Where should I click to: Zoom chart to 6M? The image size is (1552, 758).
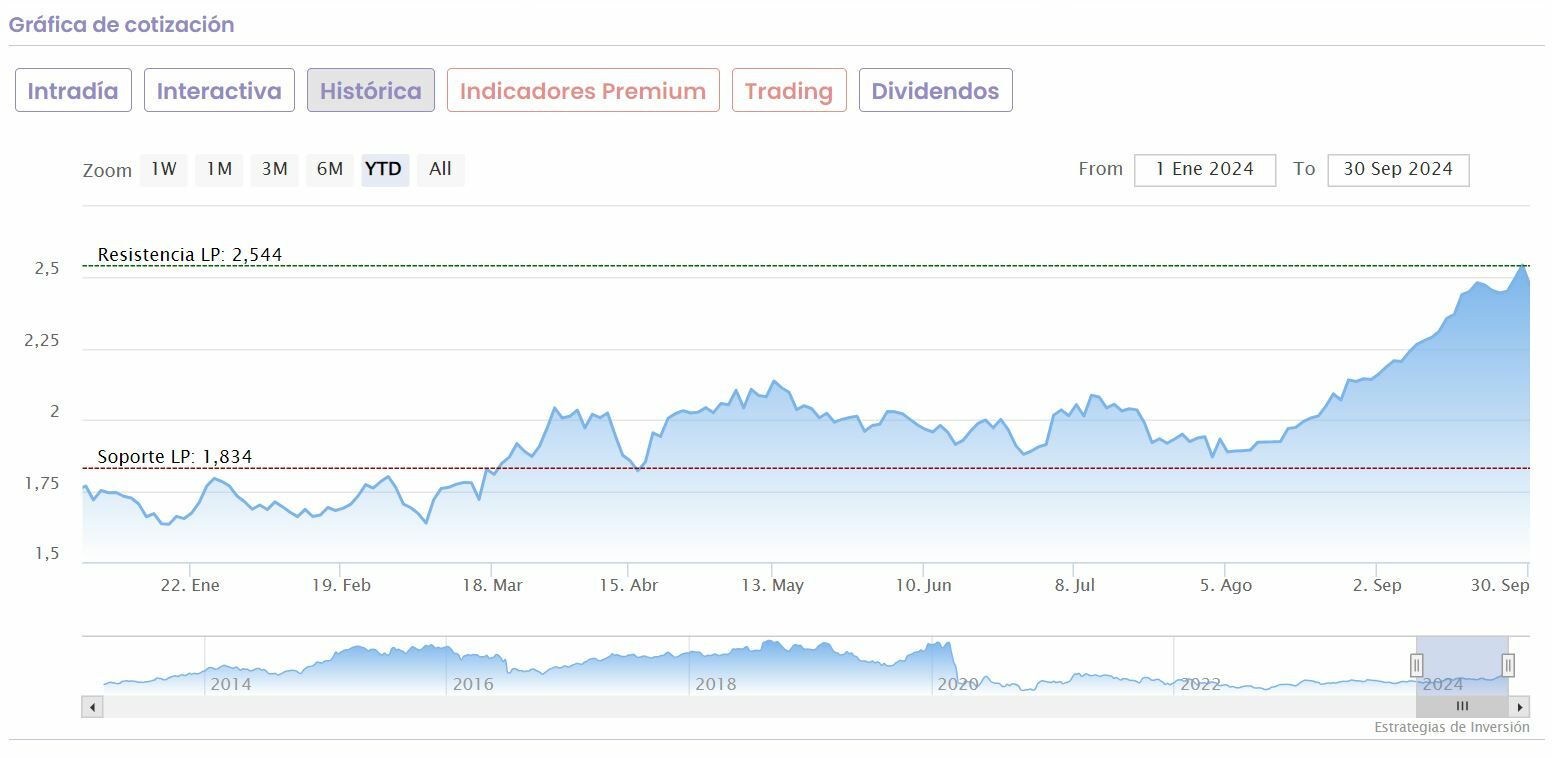330,170
